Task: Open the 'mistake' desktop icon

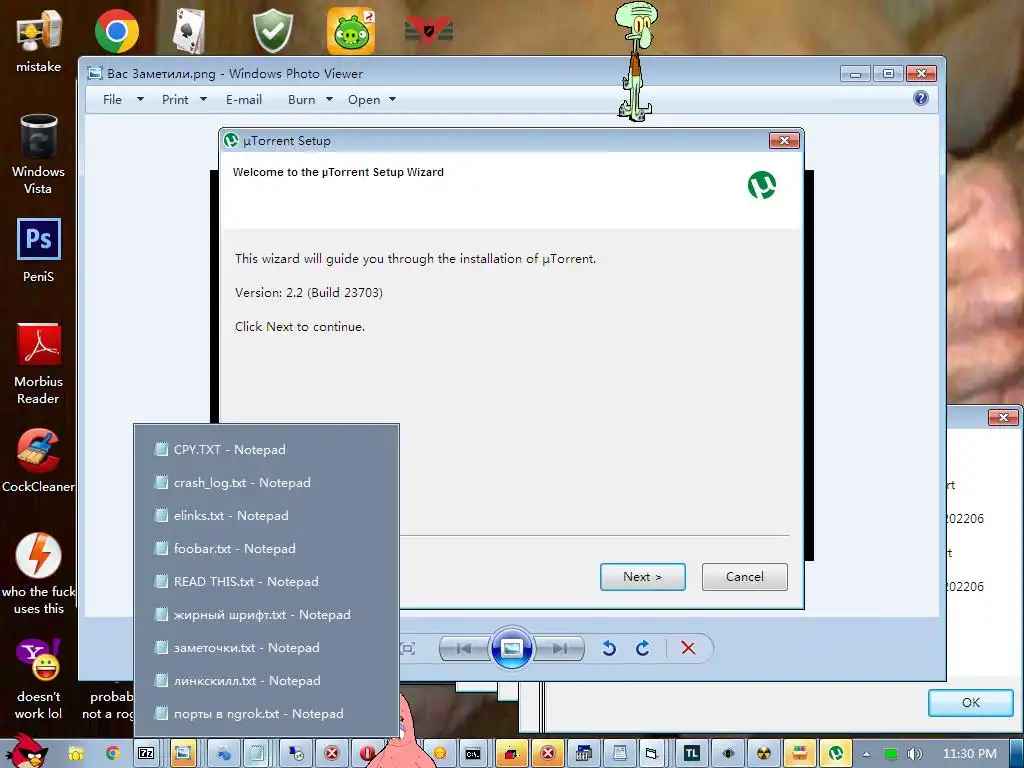Action: 39,40
